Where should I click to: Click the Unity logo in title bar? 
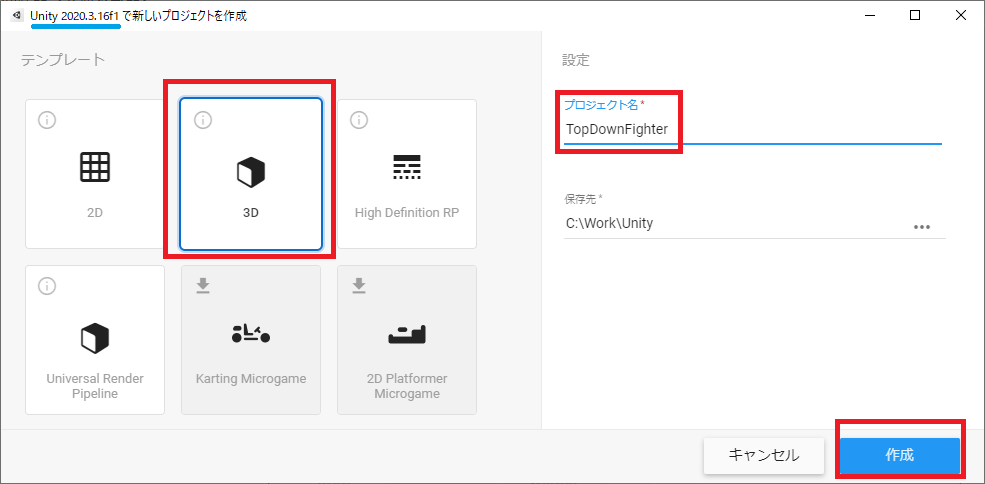click(16, 16)
